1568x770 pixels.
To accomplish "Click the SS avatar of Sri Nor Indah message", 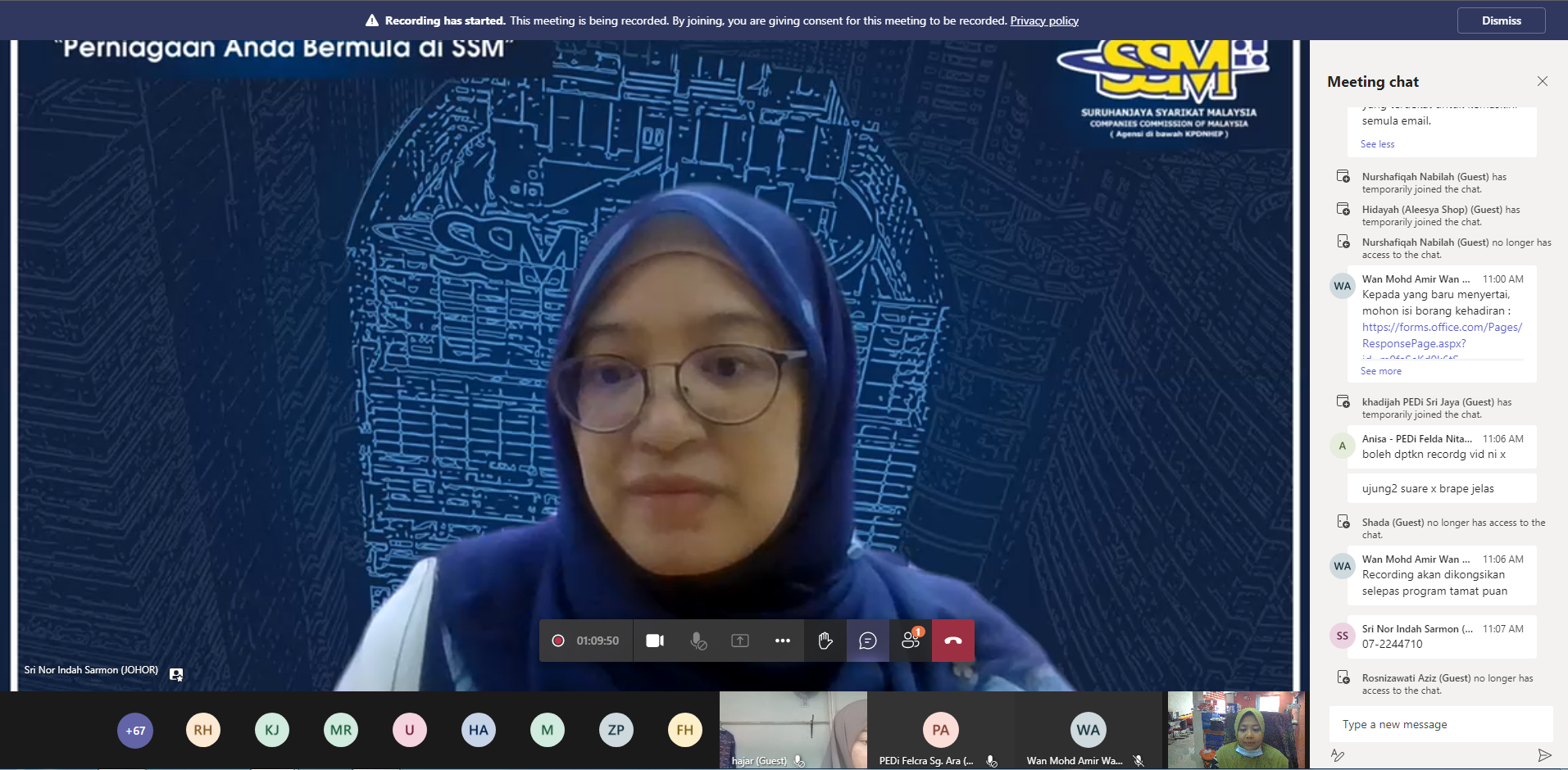I will click(1343, 636).
